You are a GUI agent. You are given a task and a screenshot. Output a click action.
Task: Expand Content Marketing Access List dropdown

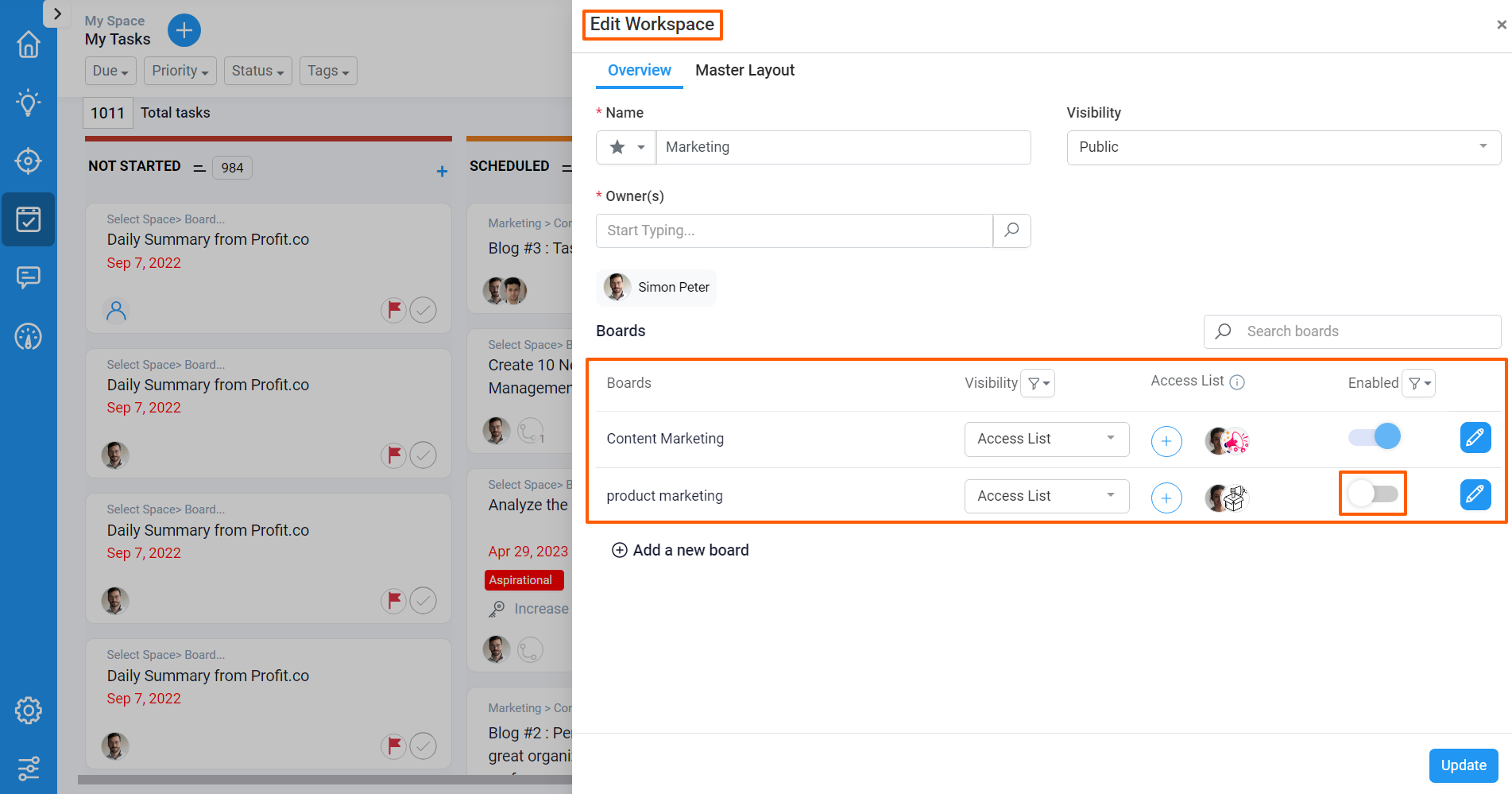(1046, 440)
